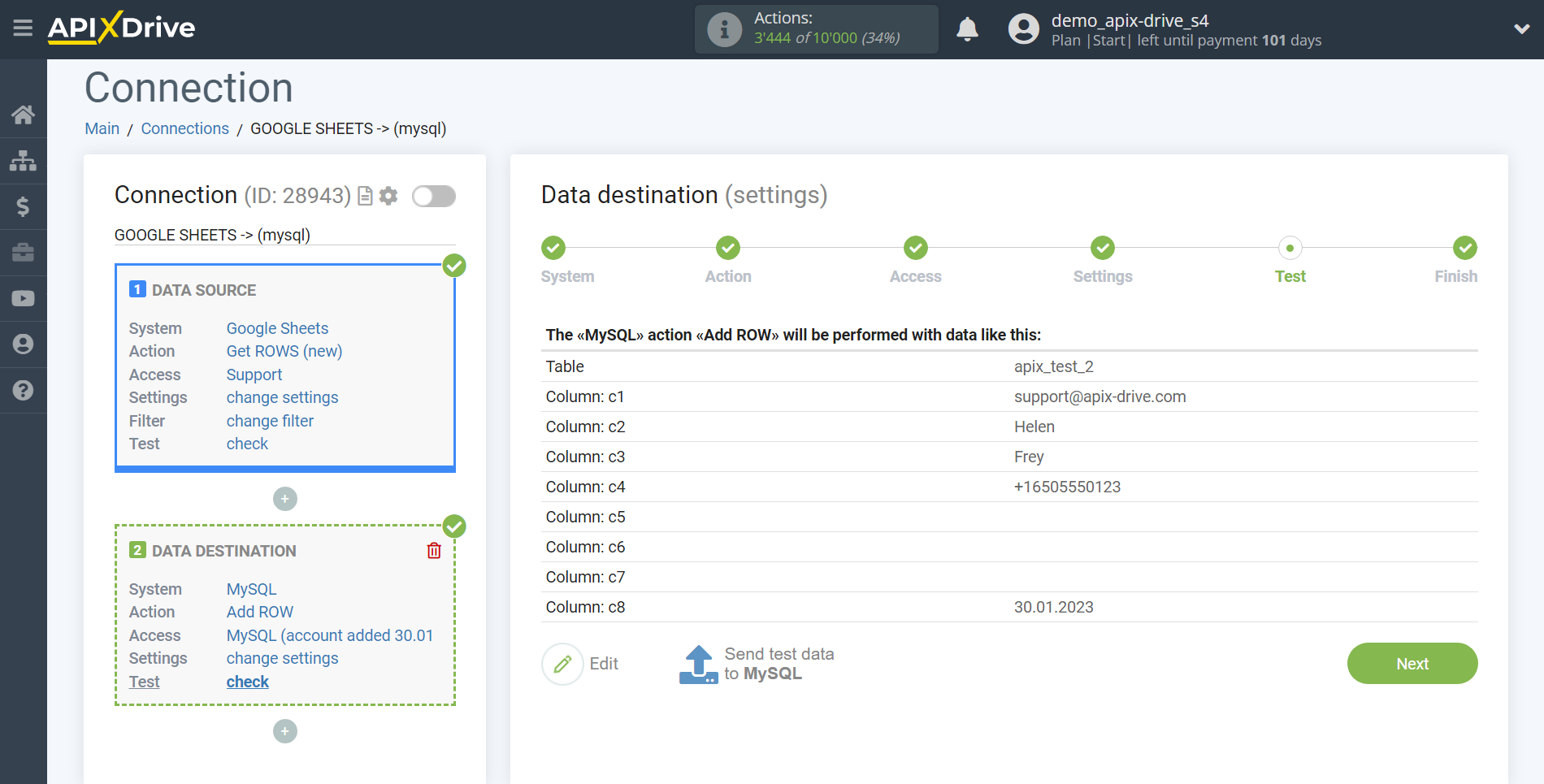Click the Edit label

point(604,664)
